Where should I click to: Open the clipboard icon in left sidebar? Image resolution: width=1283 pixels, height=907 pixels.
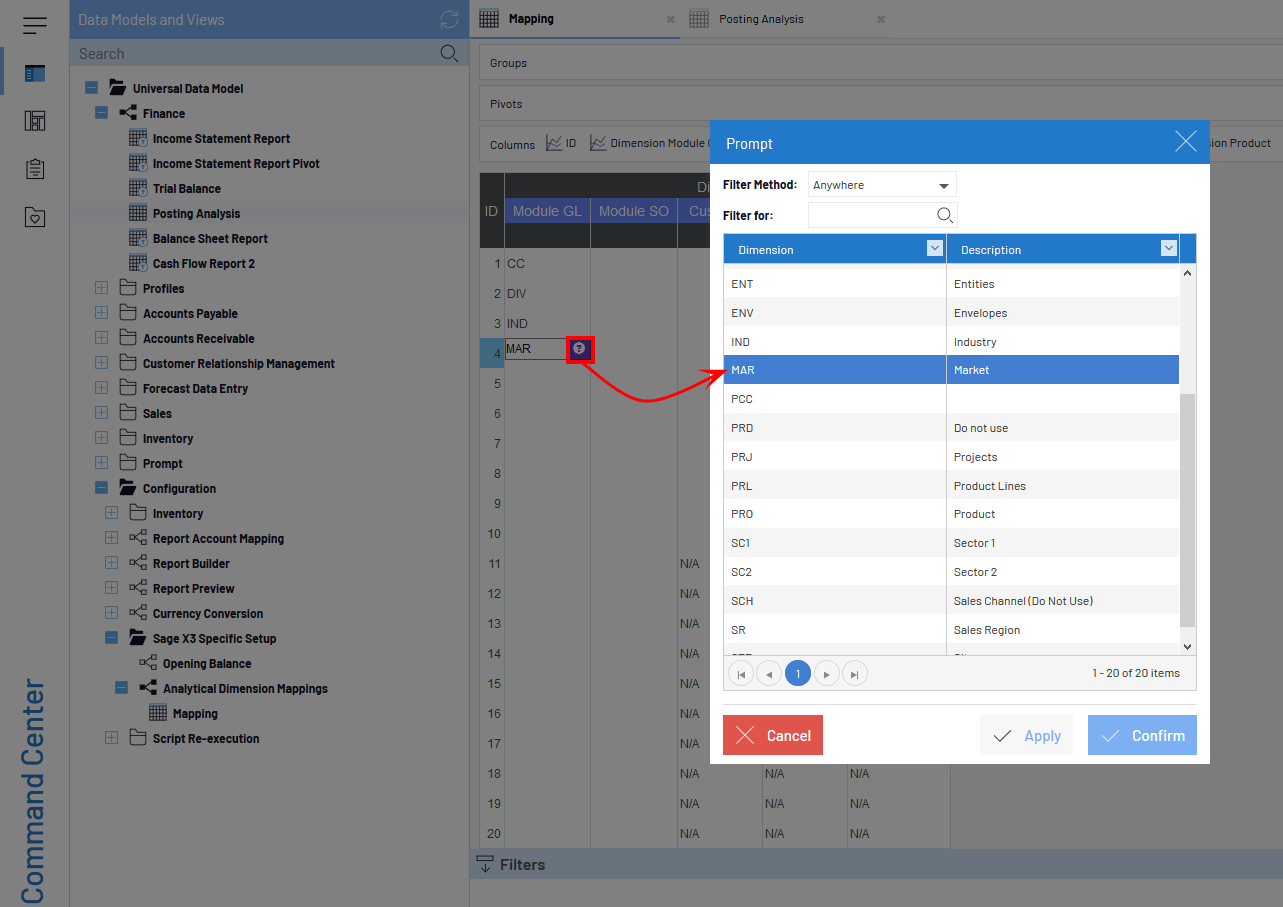pyautogui.click(x=35, y=169)
